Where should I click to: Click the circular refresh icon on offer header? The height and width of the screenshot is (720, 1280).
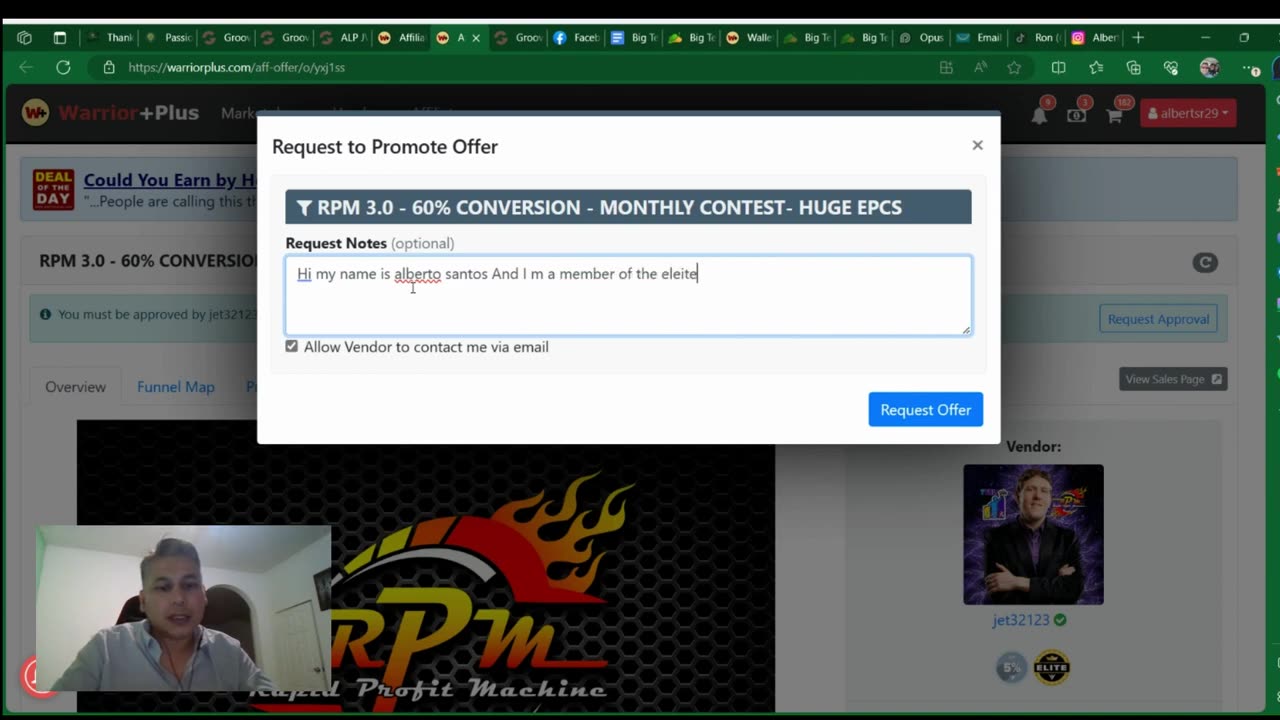(1204, 262)
